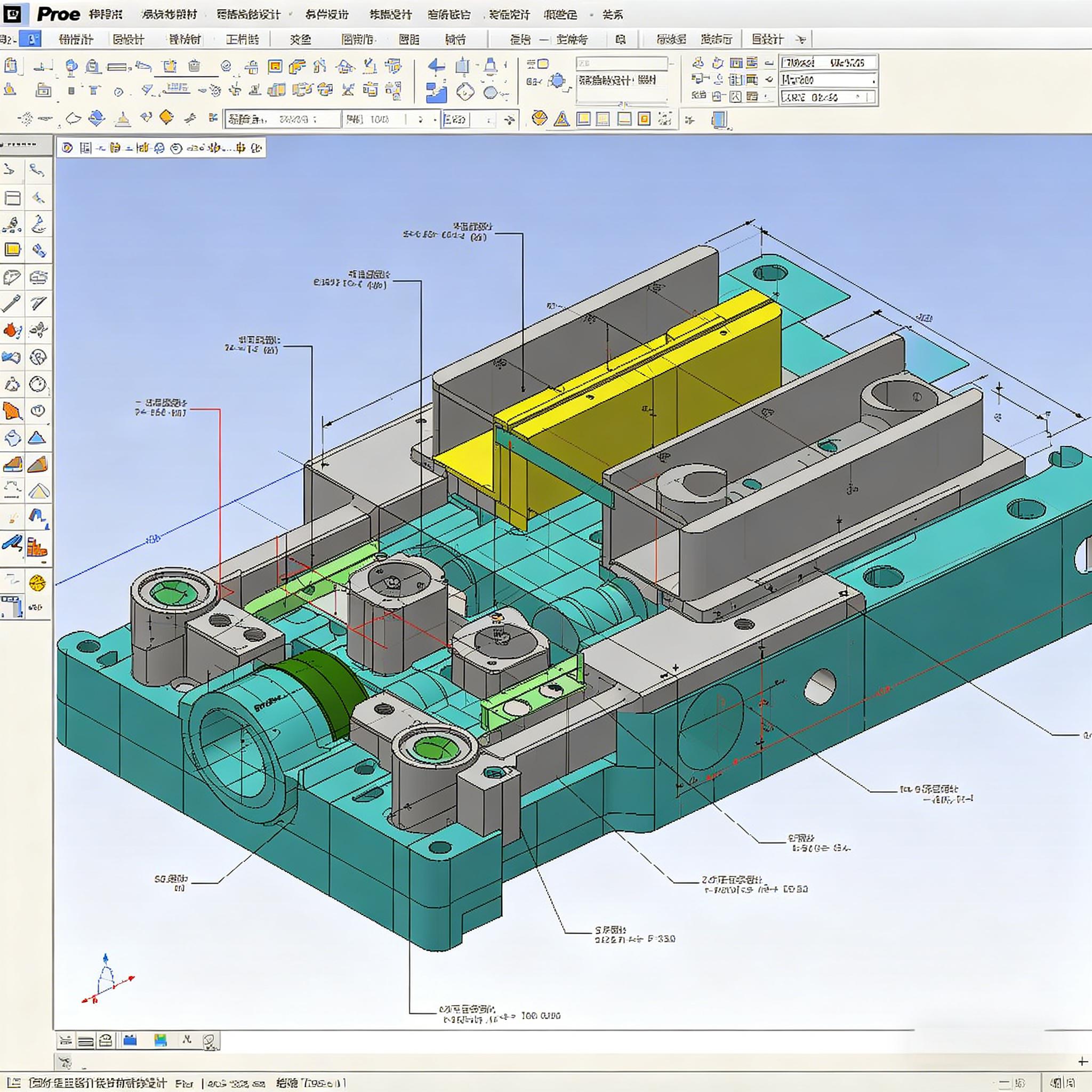Click the orange diamond icon in third toolbar row
Viewport: 1092px width, 1092px height.
[x=166, y=117]
